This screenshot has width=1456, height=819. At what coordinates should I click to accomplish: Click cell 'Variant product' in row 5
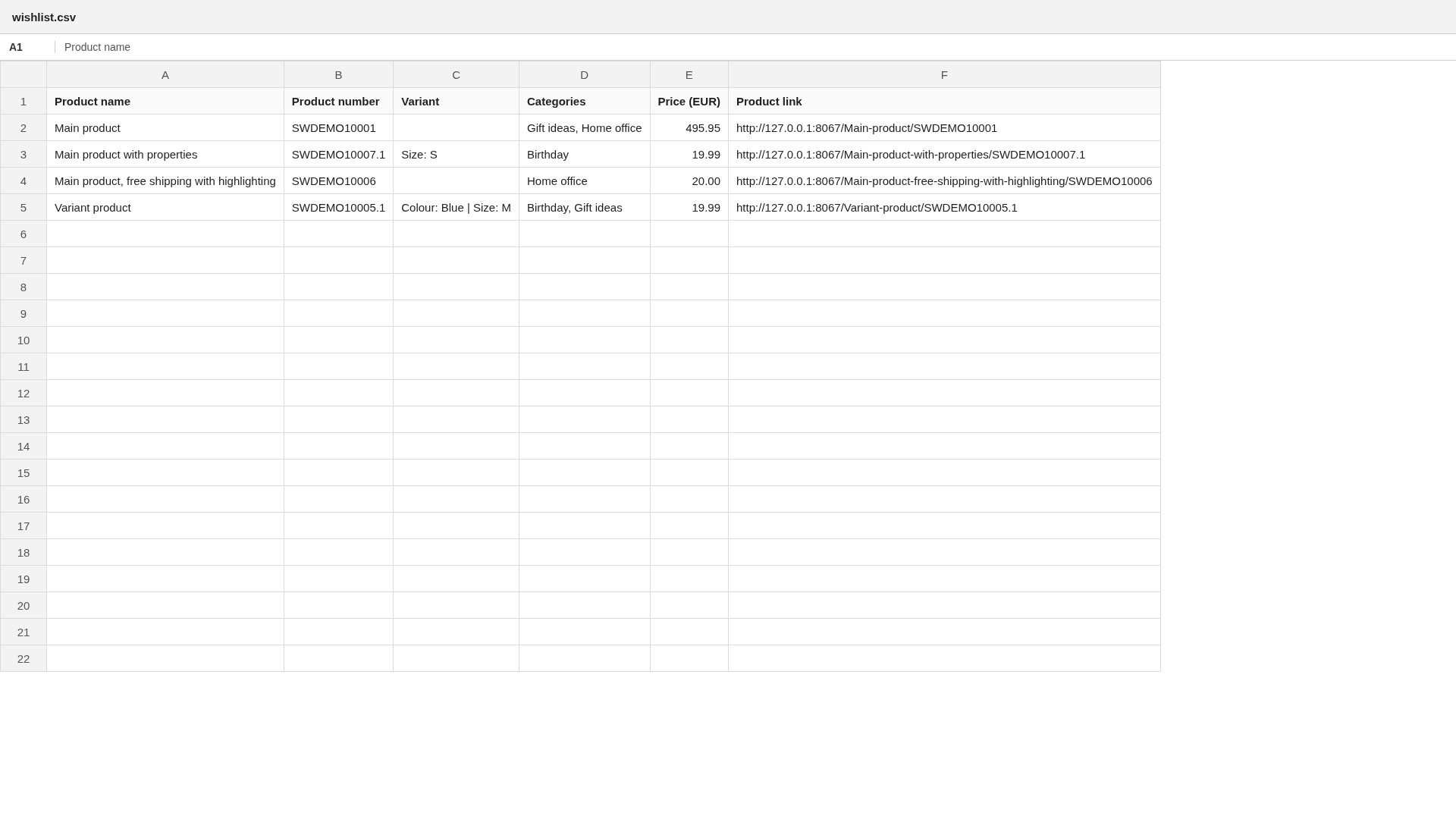pos(165,207)
